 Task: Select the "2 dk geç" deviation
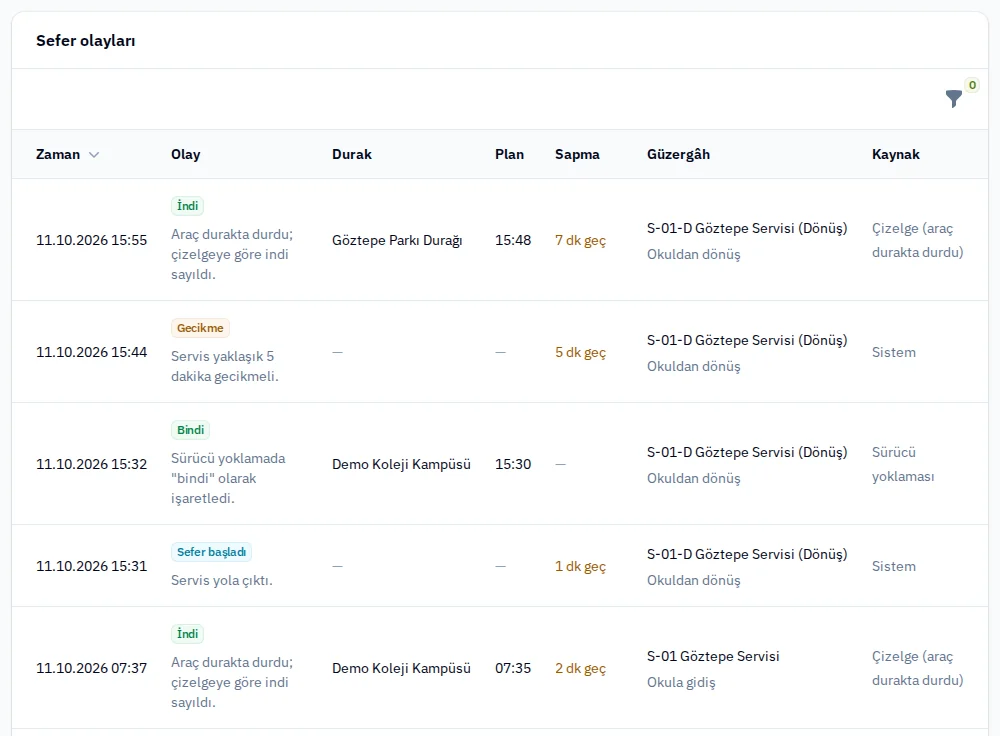pos(580,668)
